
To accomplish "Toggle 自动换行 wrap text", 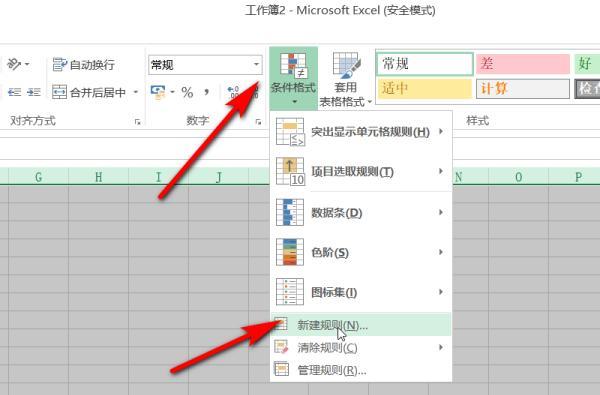I will point(84,65).
